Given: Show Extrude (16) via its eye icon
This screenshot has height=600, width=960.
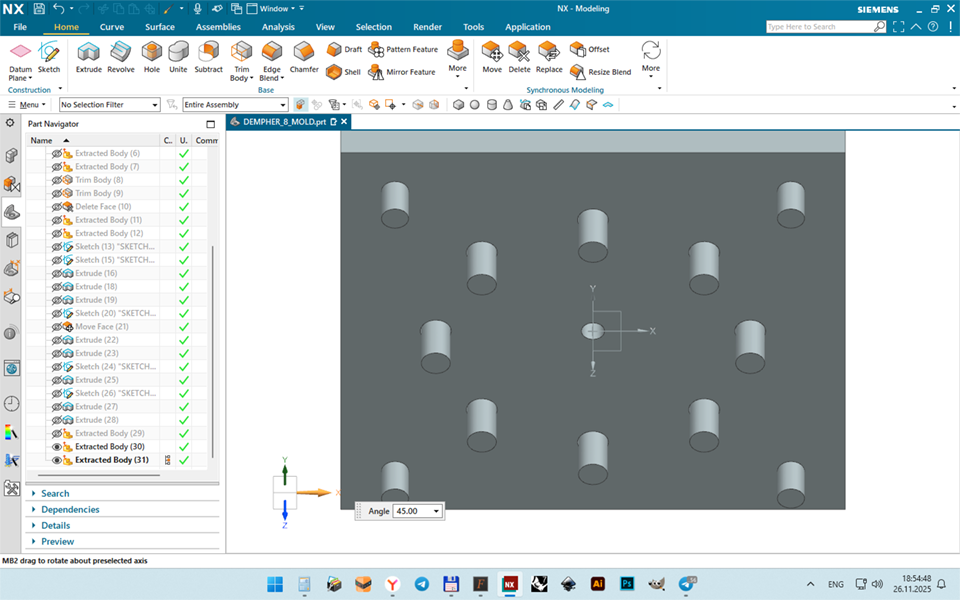Looking at the screenshot, I should pyautogui.click(x=57, y=273).
